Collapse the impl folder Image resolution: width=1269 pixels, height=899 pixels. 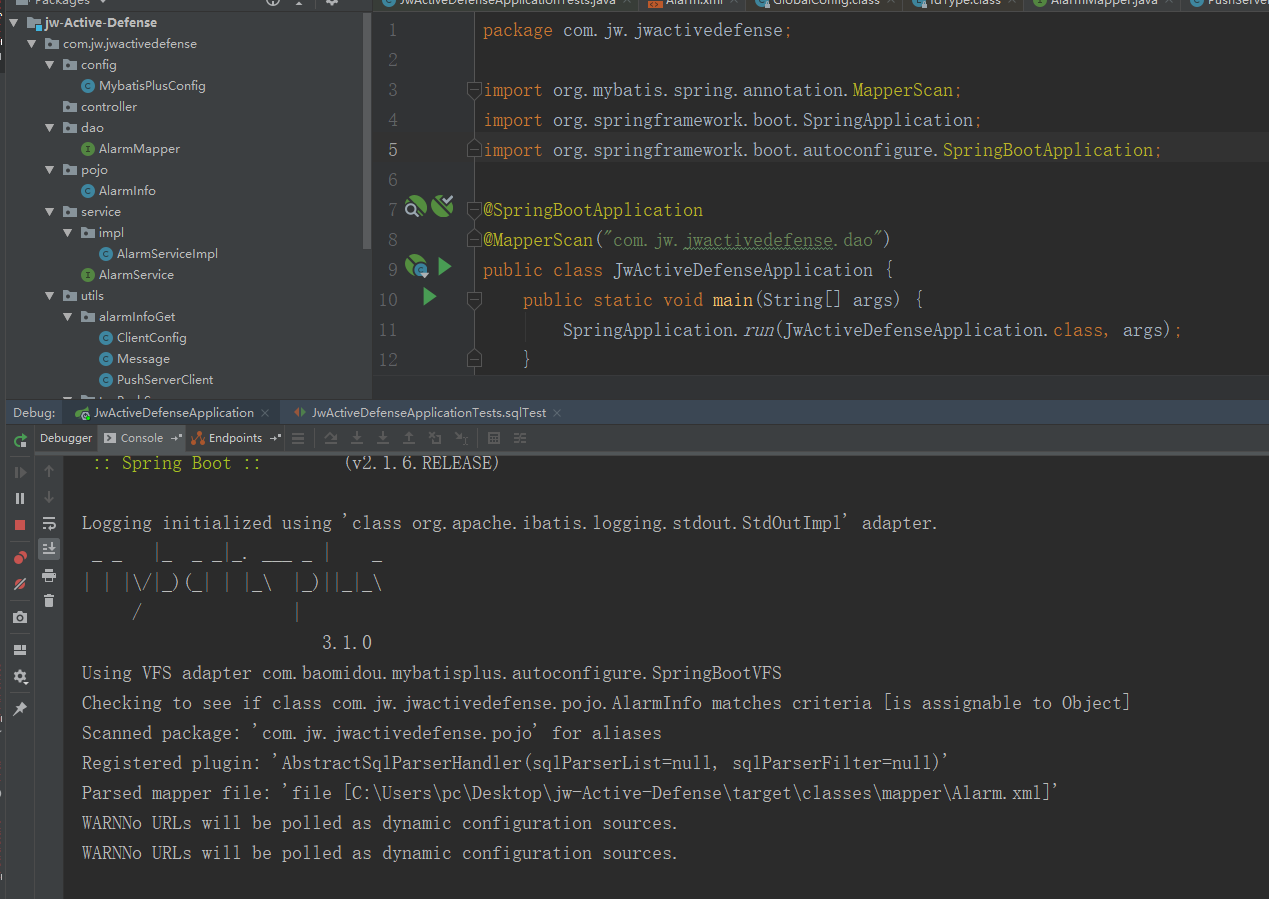coord(68,233)
